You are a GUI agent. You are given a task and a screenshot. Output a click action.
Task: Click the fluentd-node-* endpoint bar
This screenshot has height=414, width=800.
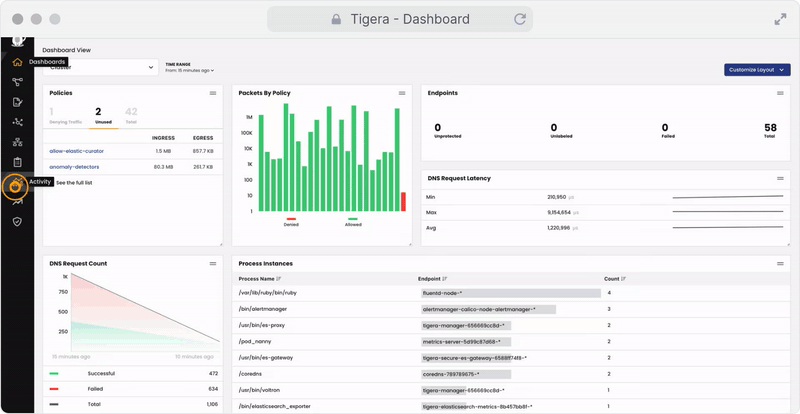tap(511, 293)
